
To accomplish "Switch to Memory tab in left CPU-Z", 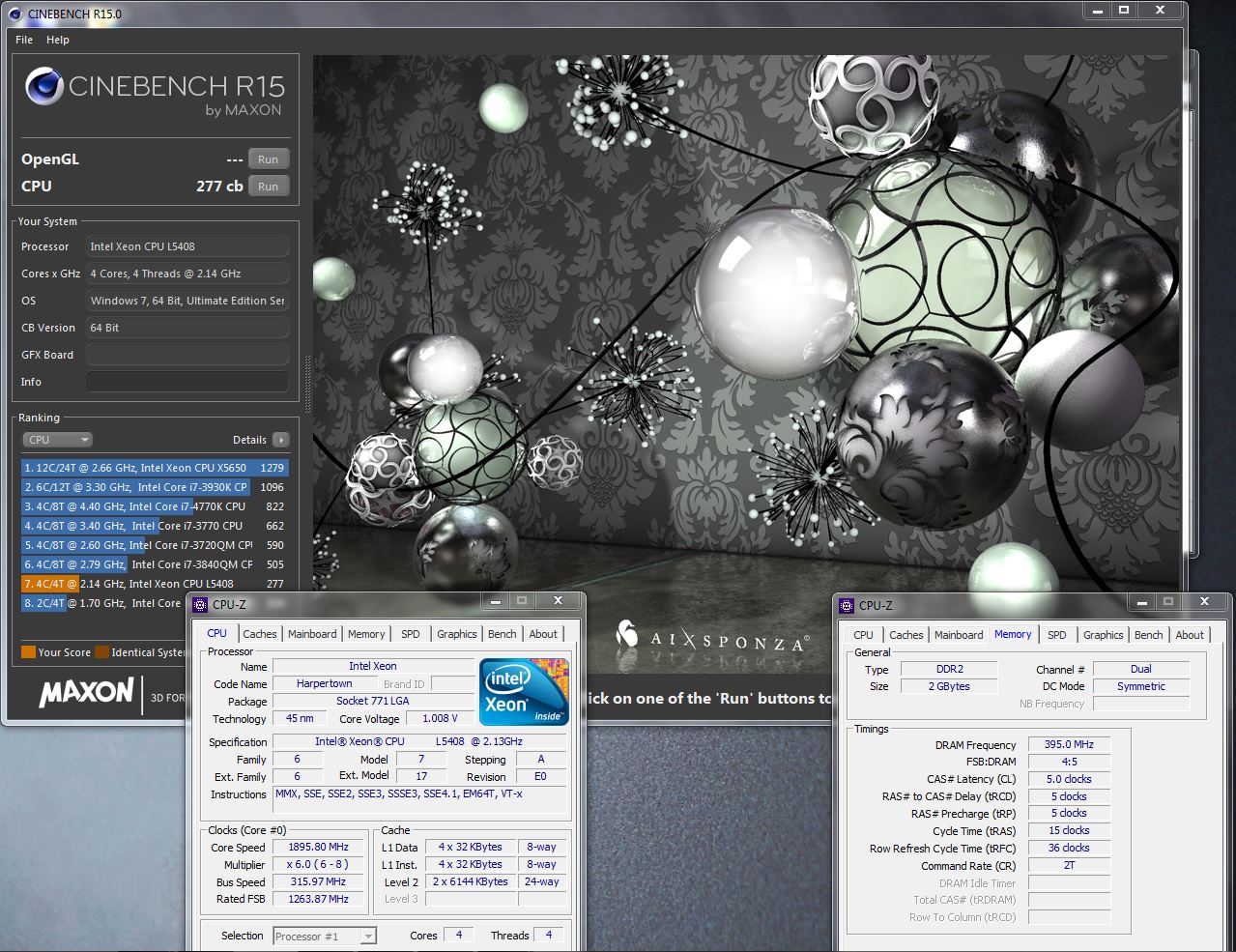I will [366, 634].
